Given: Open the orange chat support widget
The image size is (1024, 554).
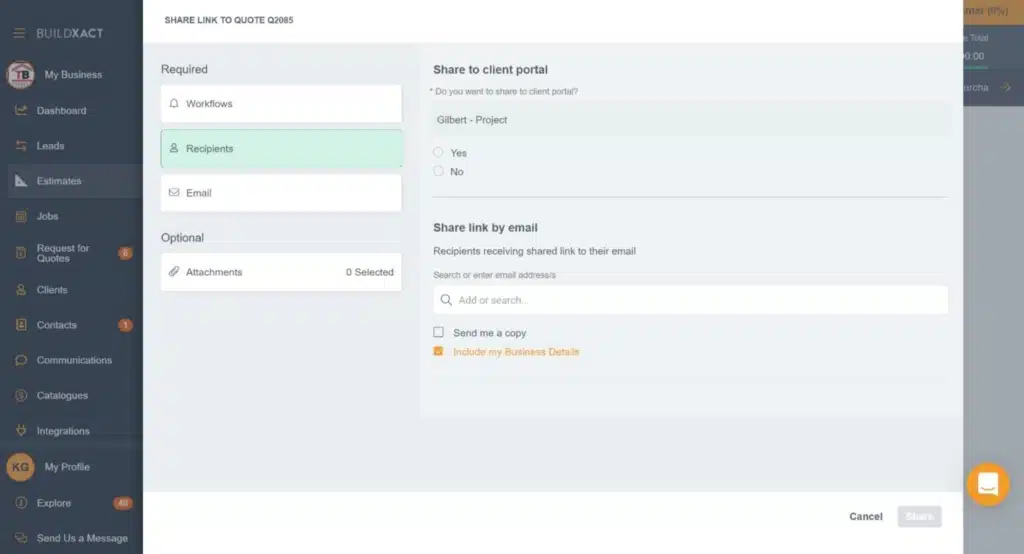Looking at the screenshot, I should (x=988, y=485).
